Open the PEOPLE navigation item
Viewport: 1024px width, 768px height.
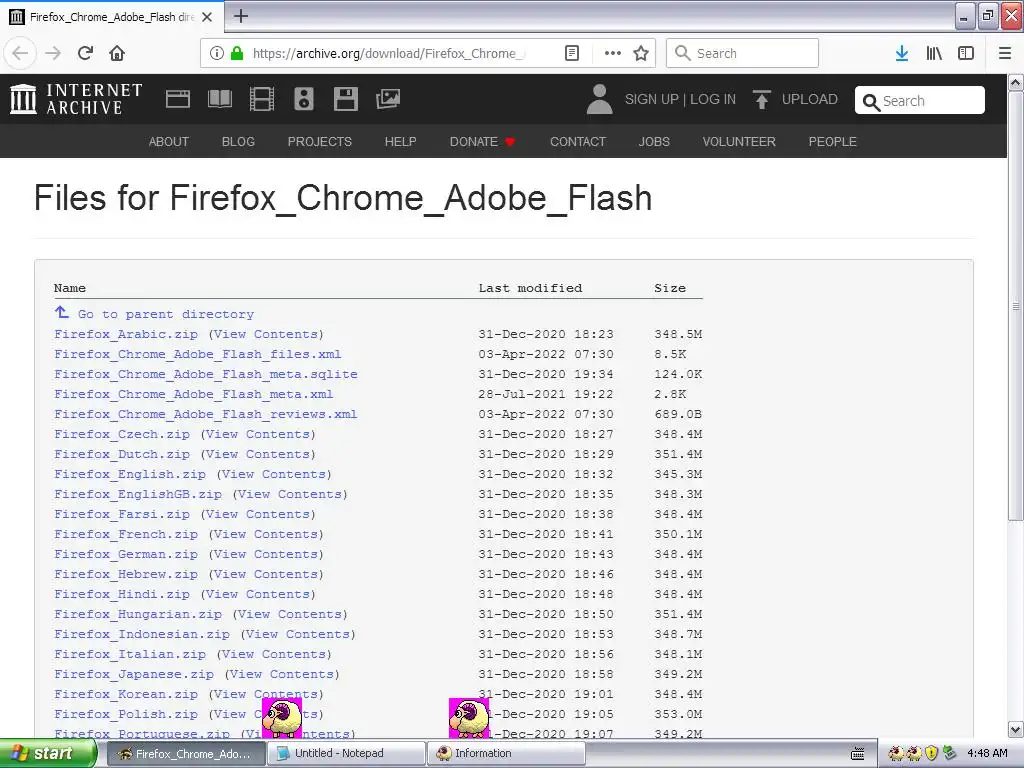(x=833, y=142)
